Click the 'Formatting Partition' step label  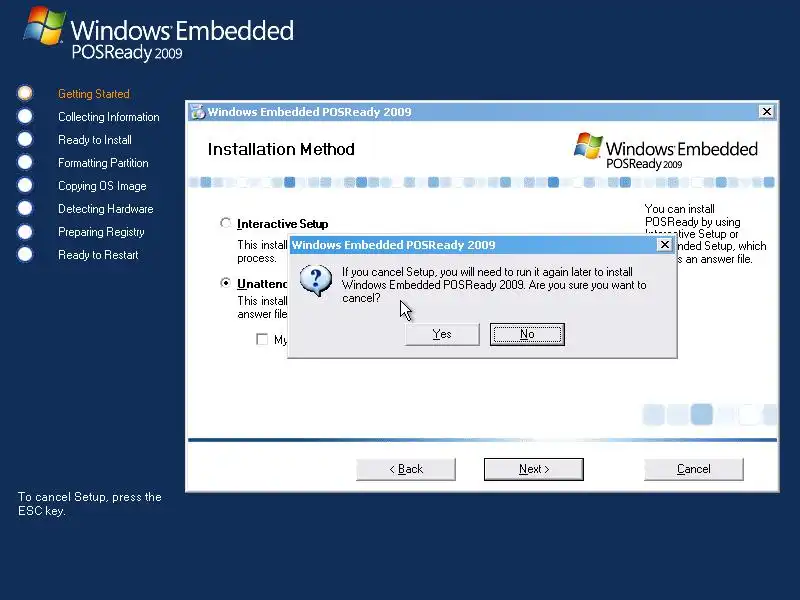[103, 163]
